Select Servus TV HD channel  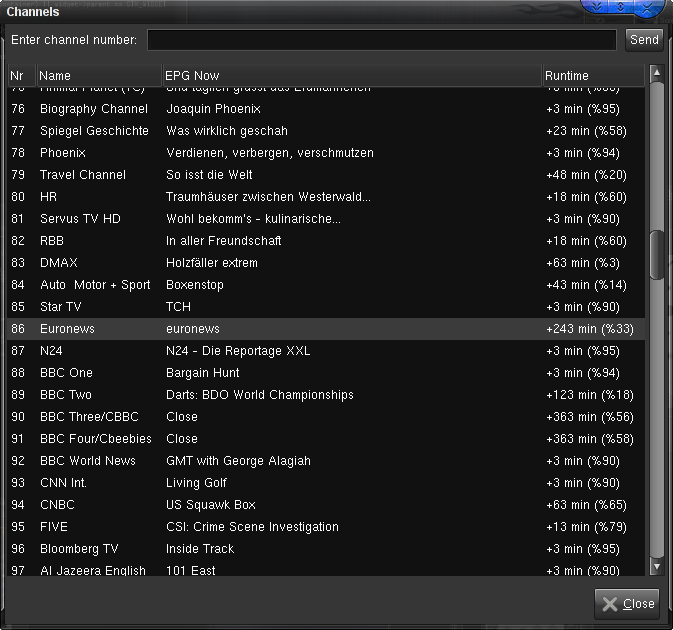[326, 219]
